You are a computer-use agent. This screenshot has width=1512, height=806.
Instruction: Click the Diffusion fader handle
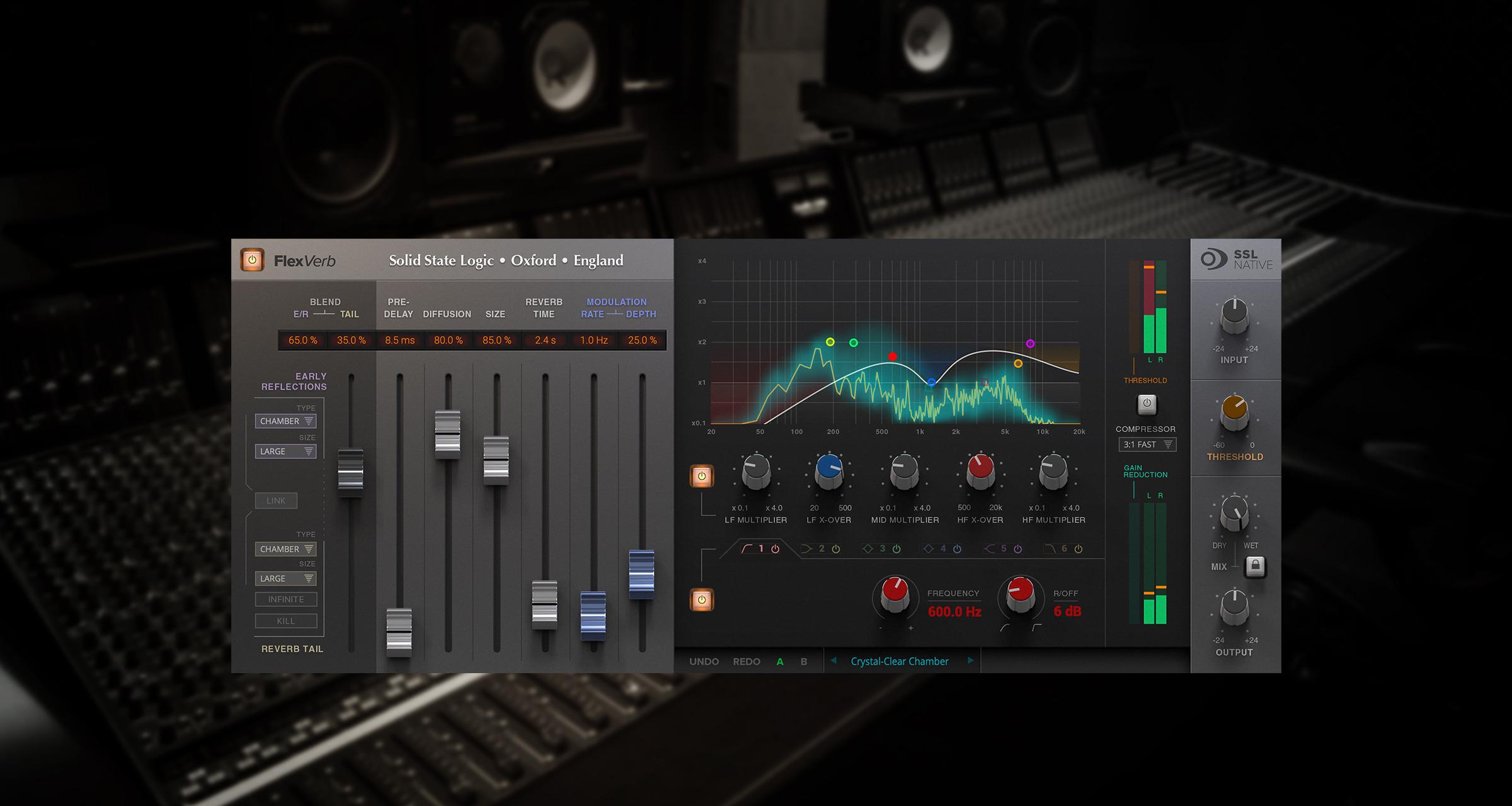(447, 434)
